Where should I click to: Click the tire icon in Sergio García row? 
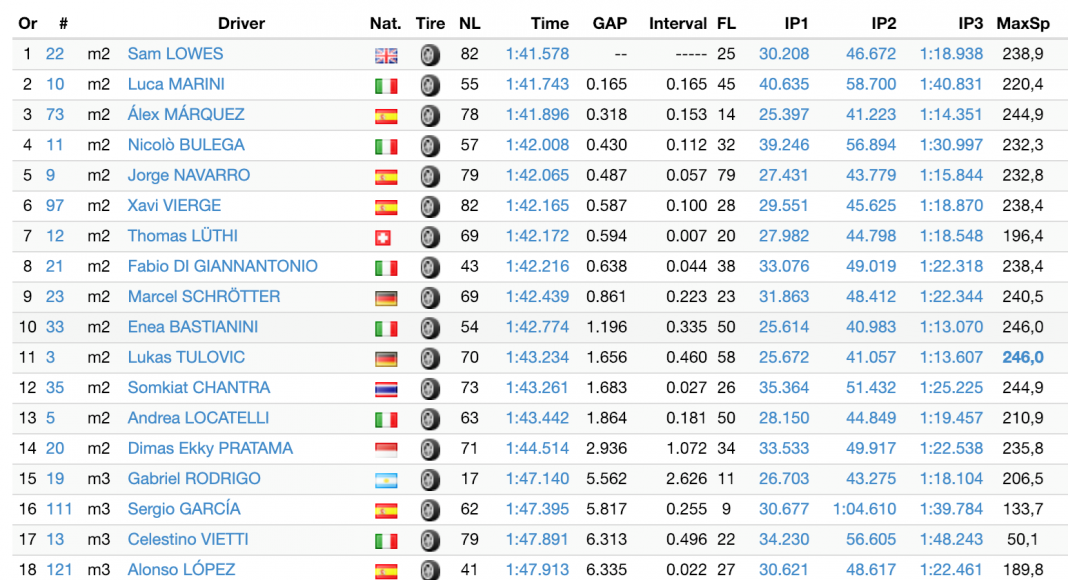(x=430, y=510)
